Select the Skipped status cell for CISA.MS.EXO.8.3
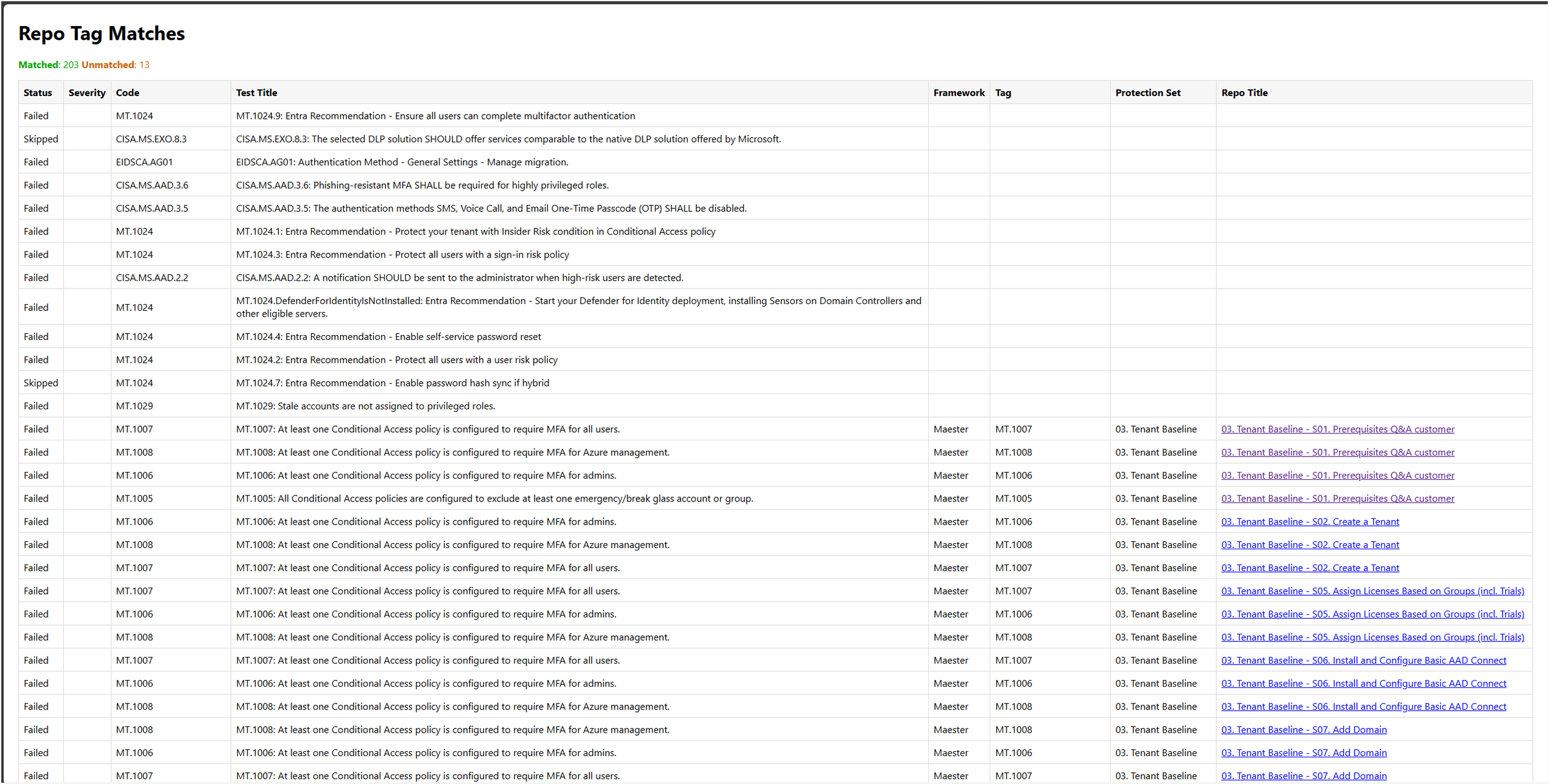This screenshot has width=1549, height=784. click(41, 139)
